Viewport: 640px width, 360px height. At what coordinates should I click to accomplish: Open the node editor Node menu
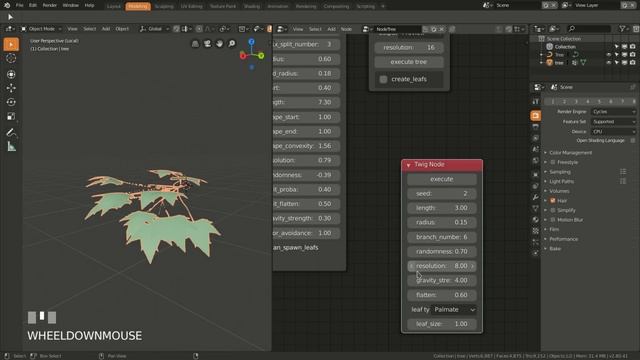346,29
